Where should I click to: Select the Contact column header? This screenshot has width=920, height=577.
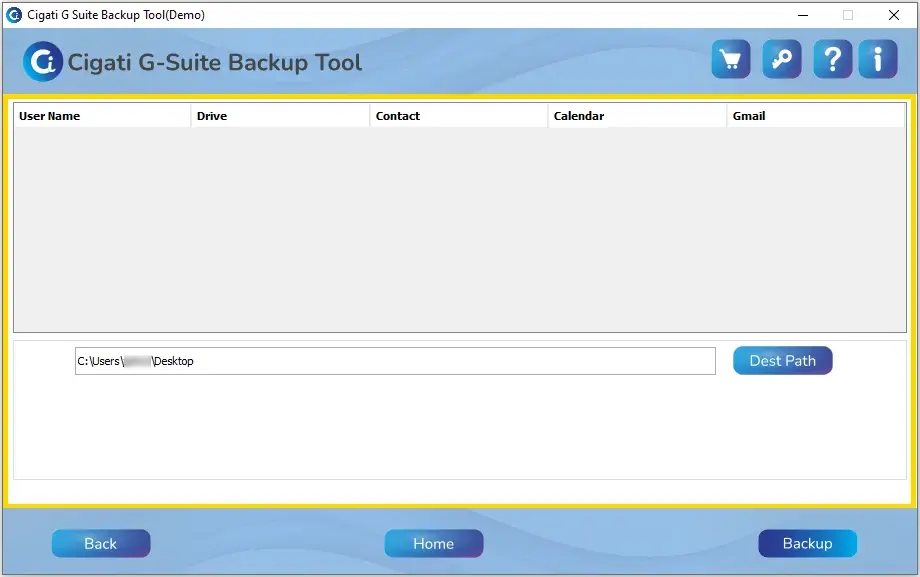459,116
